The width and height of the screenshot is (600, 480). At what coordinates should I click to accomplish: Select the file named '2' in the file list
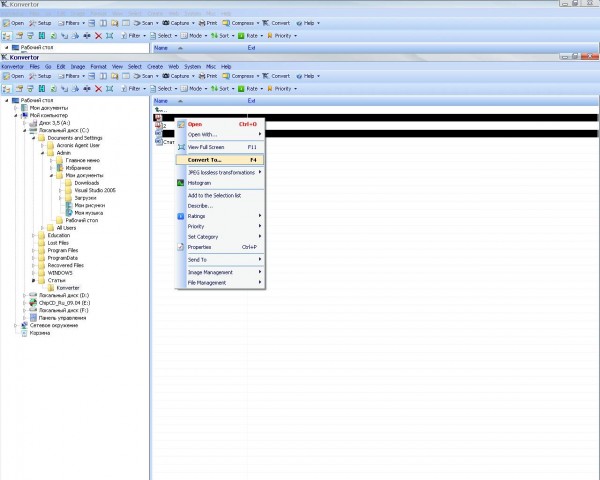pyautogui.click(x=161, y=126)
